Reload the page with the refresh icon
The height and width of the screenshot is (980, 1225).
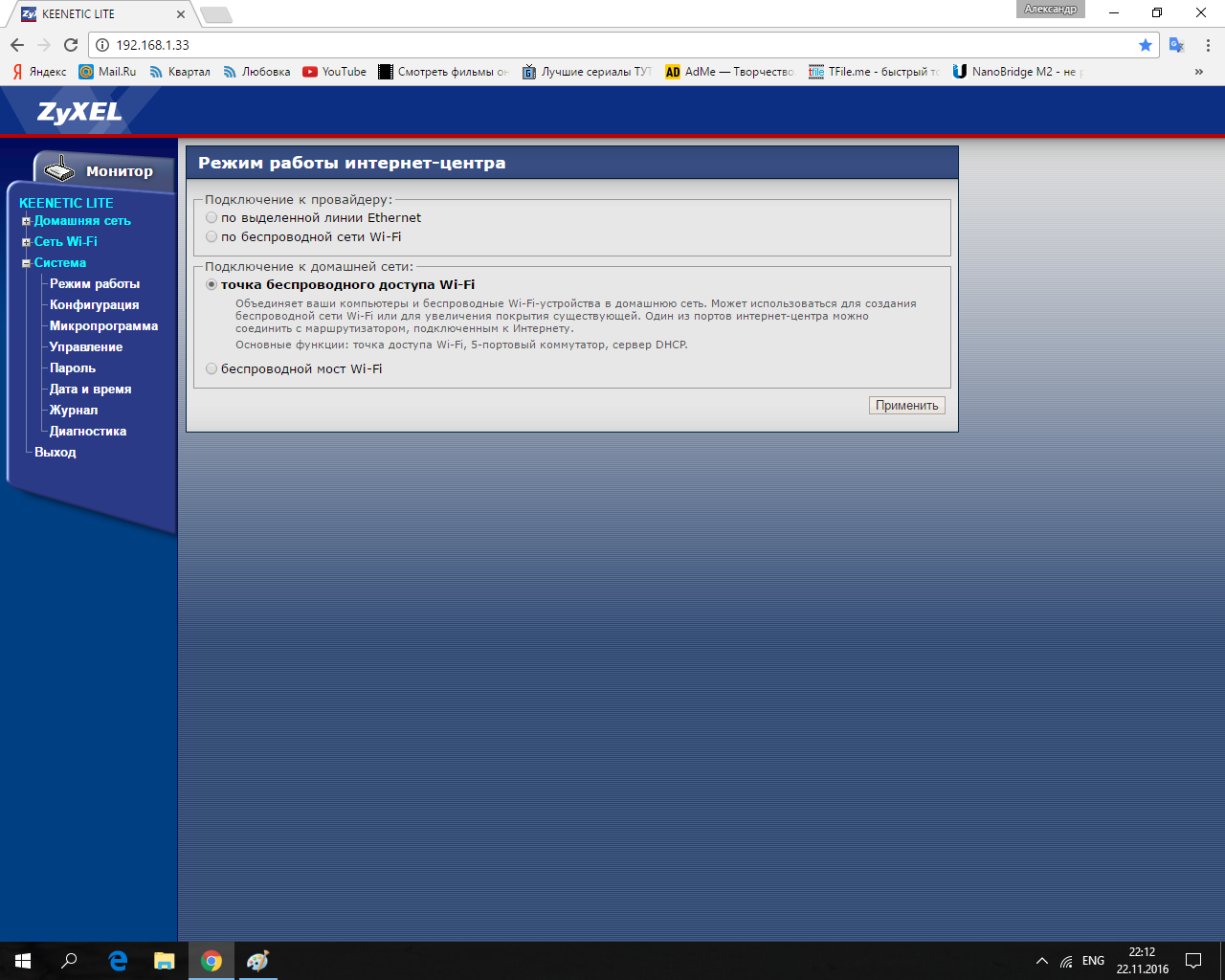pyautogui.click(x=71, y=45)
